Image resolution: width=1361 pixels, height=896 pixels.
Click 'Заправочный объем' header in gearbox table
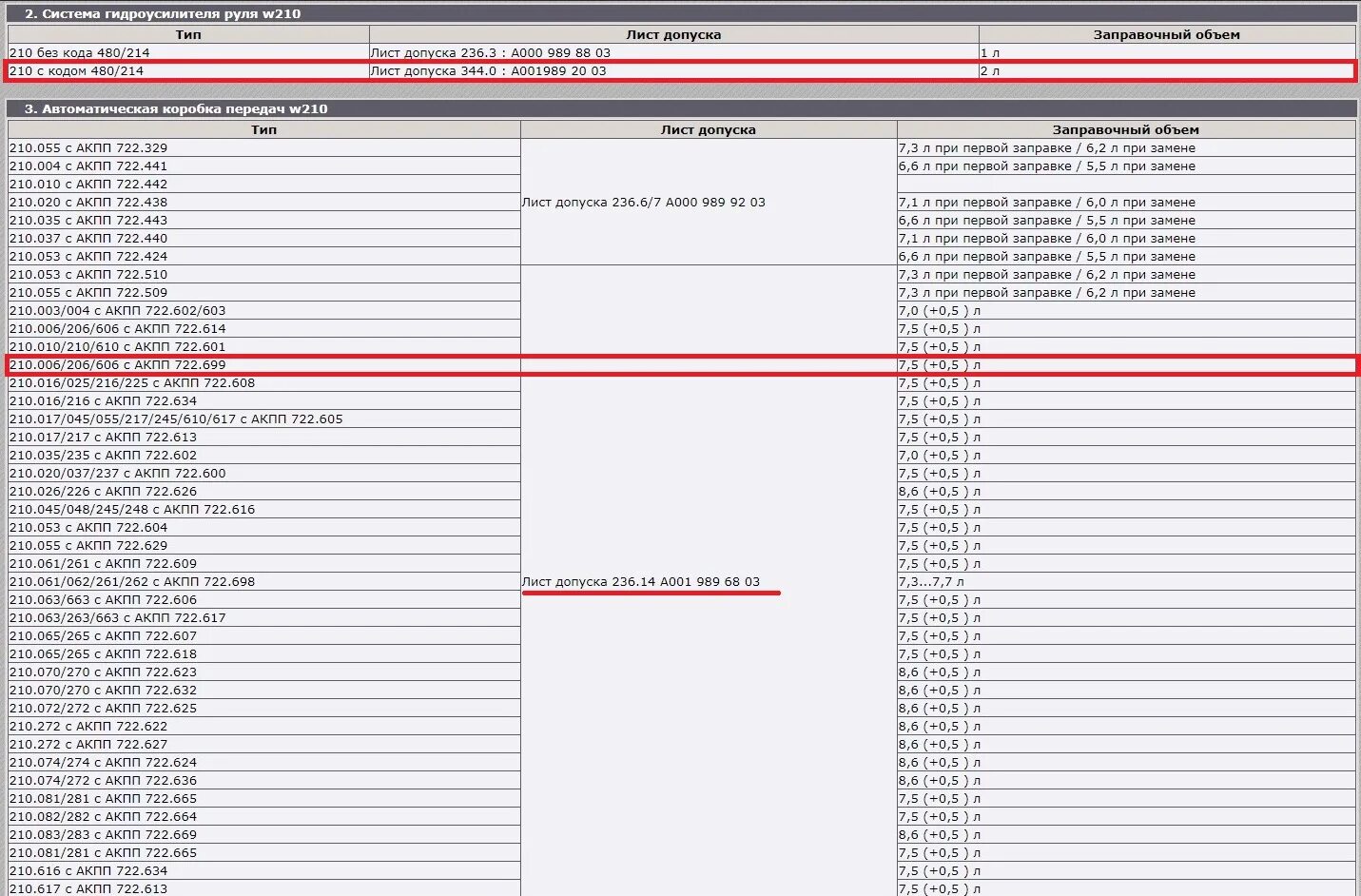[1126, 129]
